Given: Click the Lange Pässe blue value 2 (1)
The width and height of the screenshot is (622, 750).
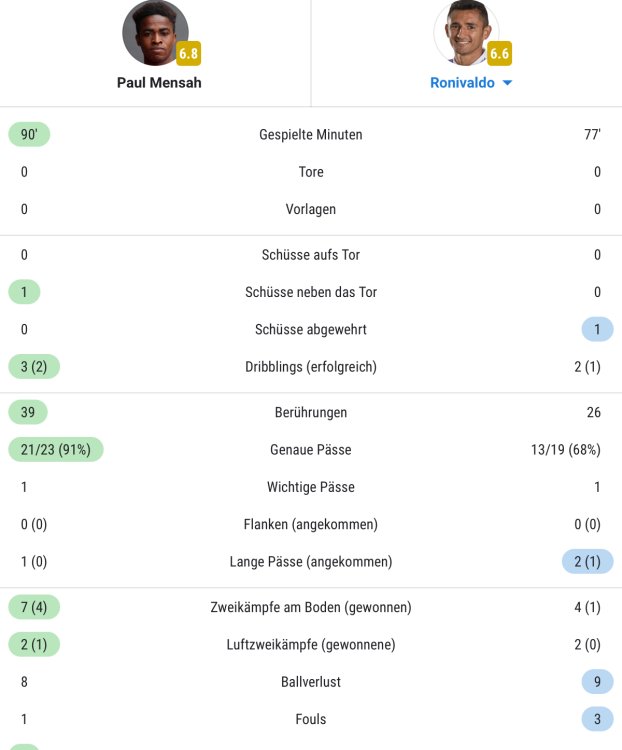Looking at the screenshot, I should point(587,562).
